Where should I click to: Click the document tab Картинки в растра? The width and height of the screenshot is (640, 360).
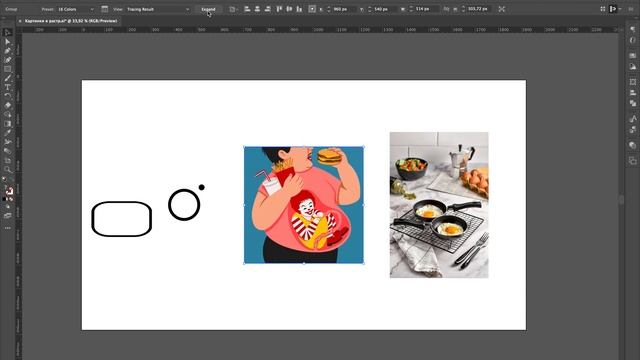71,21
